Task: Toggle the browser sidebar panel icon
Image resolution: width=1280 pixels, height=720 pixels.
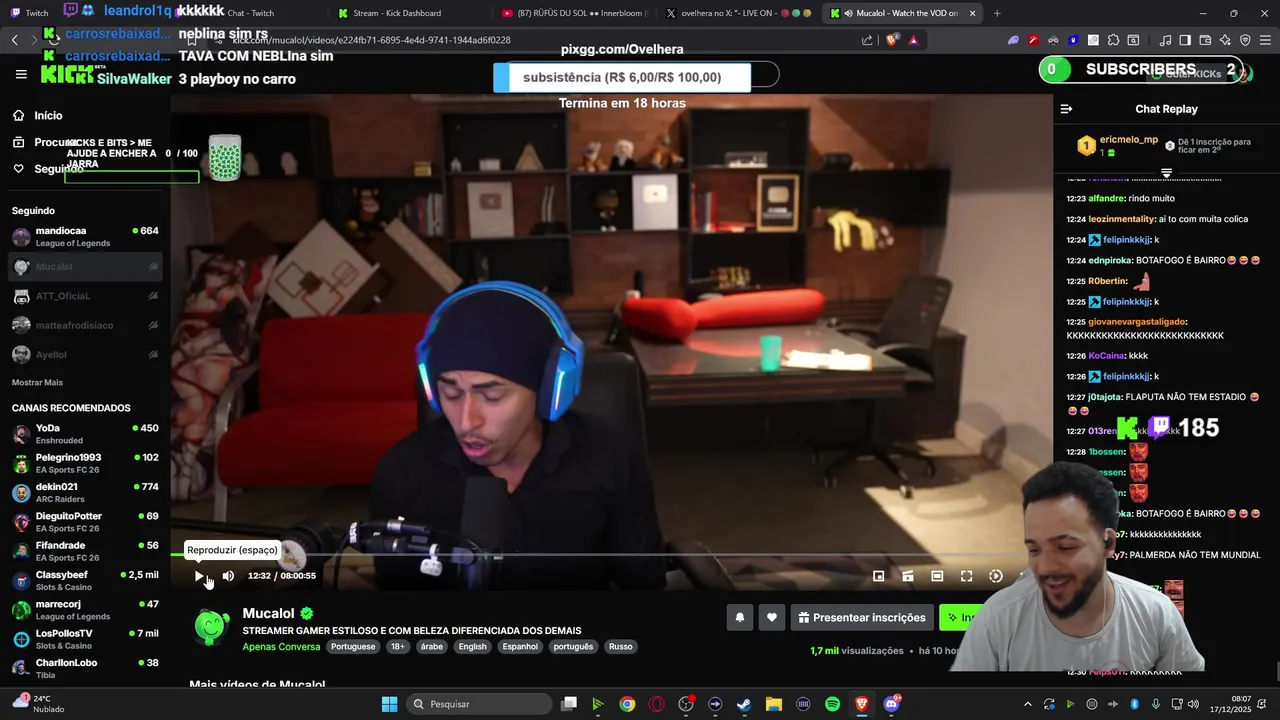Action: click(x=1185, y=40)
